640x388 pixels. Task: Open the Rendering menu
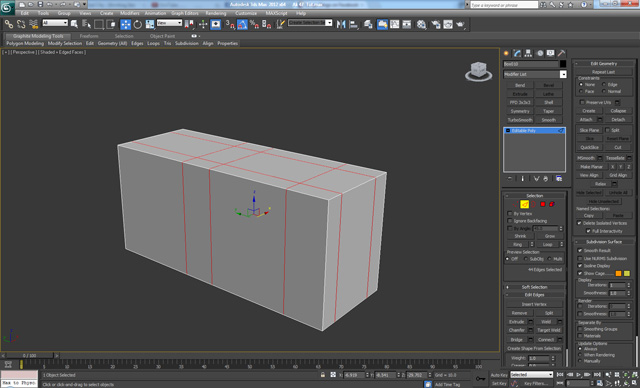click(216, 13)
